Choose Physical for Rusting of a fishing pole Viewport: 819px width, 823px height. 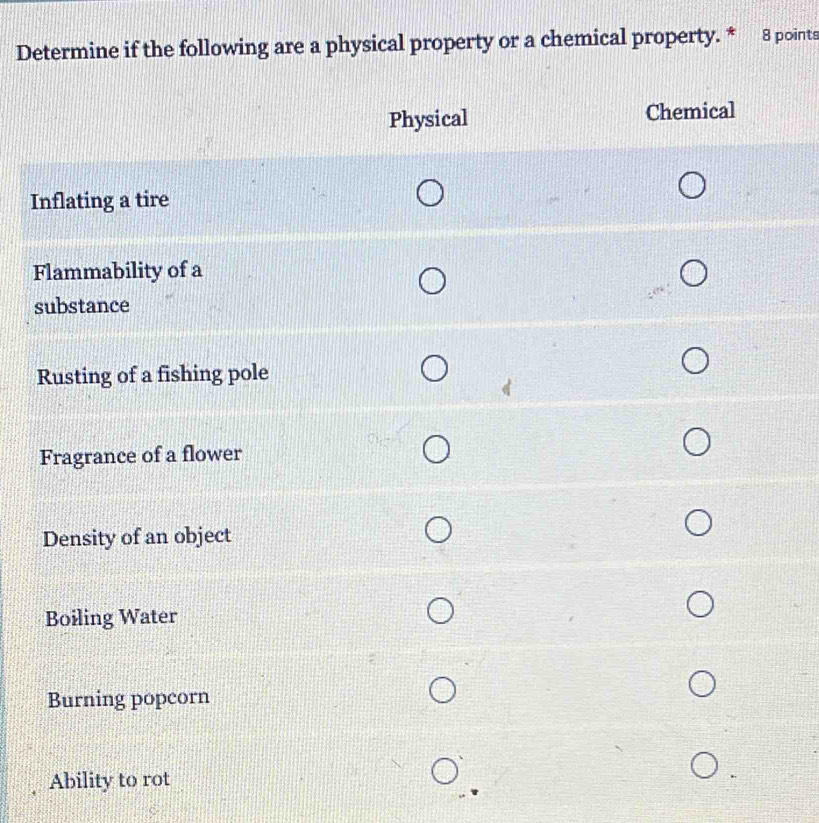tap(433, 372)
